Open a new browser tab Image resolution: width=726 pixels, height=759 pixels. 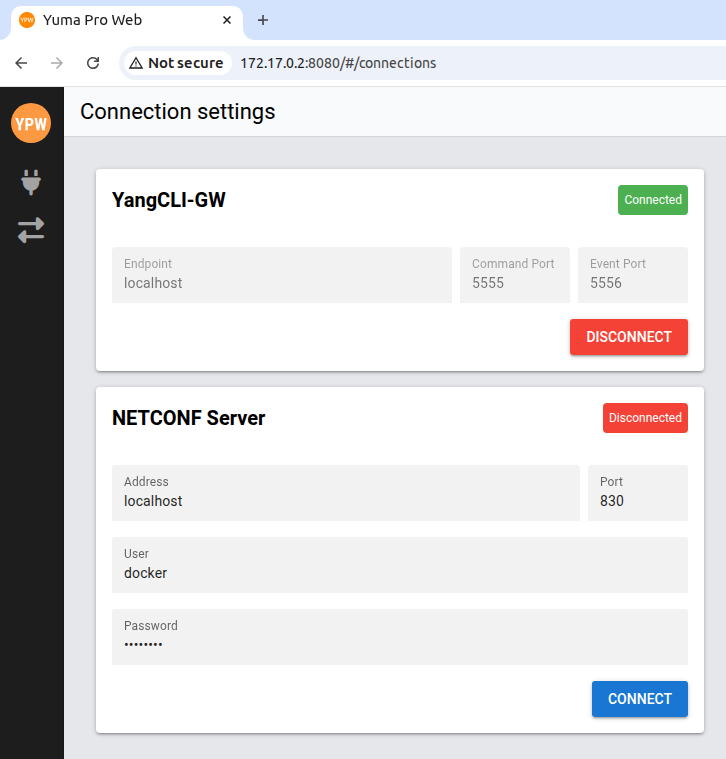(x=263, y=20)
